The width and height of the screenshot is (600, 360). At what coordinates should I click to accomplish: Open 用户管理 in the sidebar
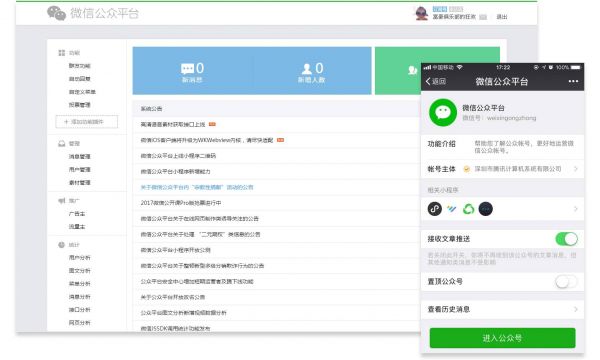click(x=80, y=169)
